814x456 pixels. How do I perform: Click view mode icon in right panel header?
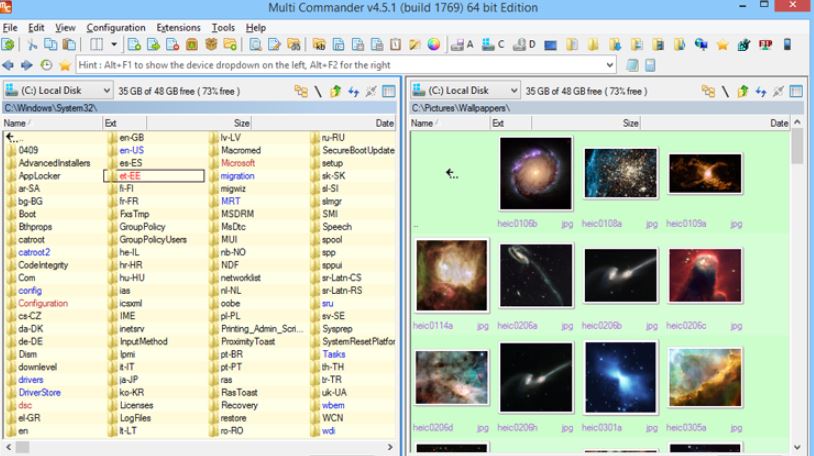click(796, 91)
